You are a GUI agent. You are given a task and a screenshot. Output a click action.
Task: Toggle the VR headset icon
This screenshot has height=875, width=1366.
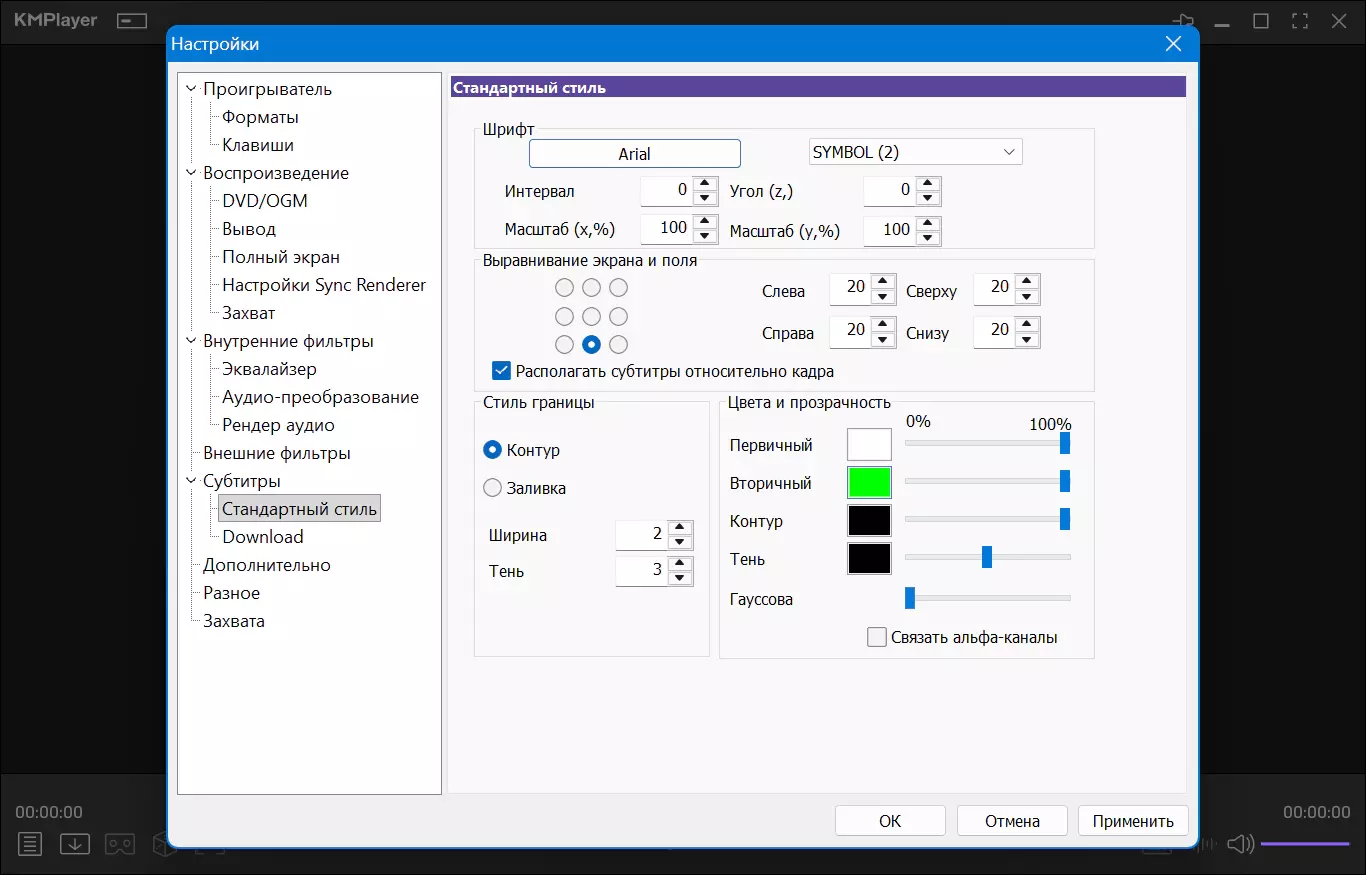point(121,844)
